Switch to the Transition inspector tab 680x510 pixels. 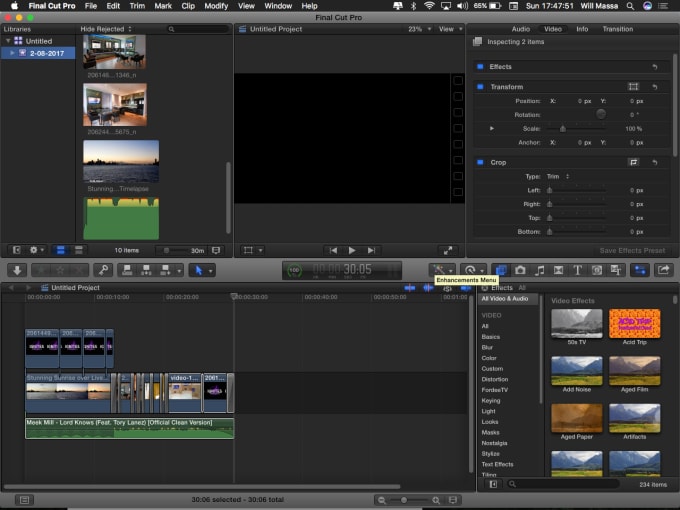[618, 29]
